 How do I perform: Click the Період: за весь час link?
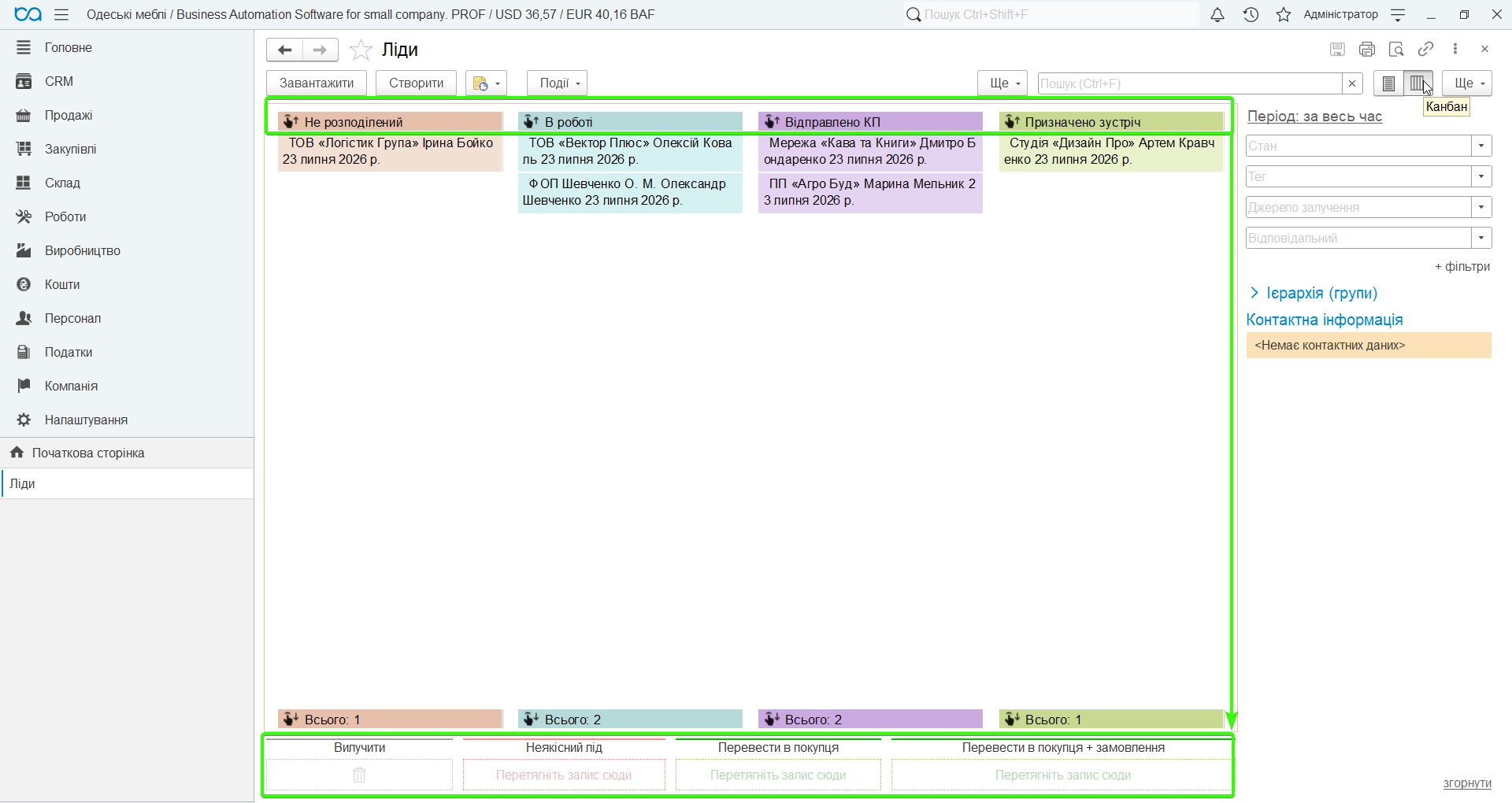(1314, 116)
